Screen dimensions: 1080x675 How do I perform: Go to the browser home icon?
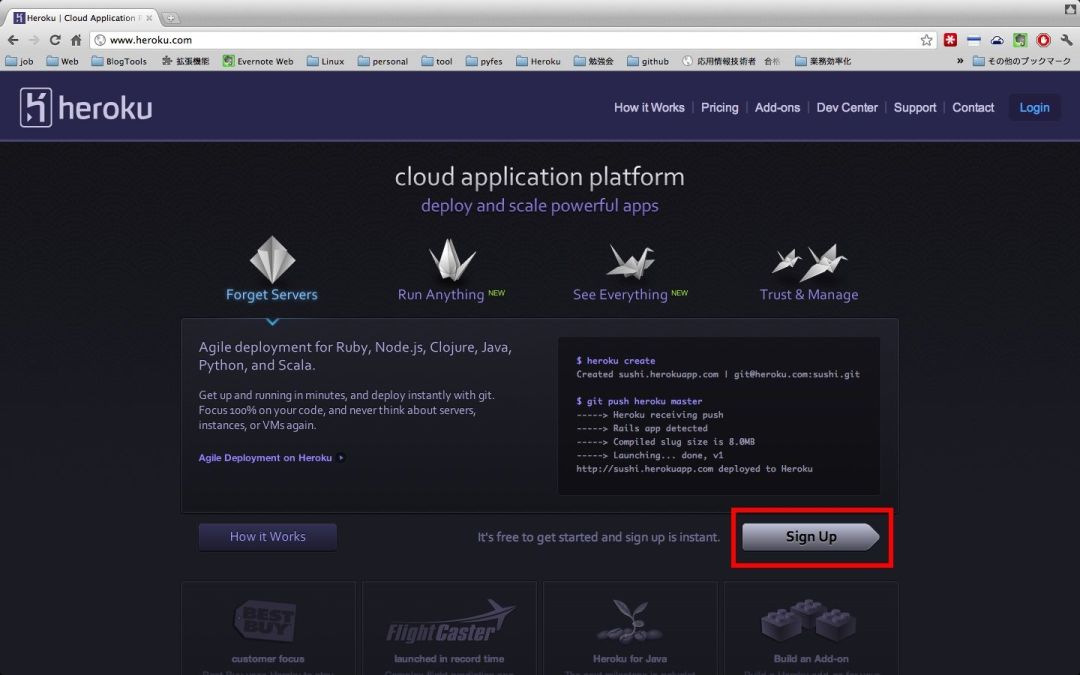(x=76, y=40)
